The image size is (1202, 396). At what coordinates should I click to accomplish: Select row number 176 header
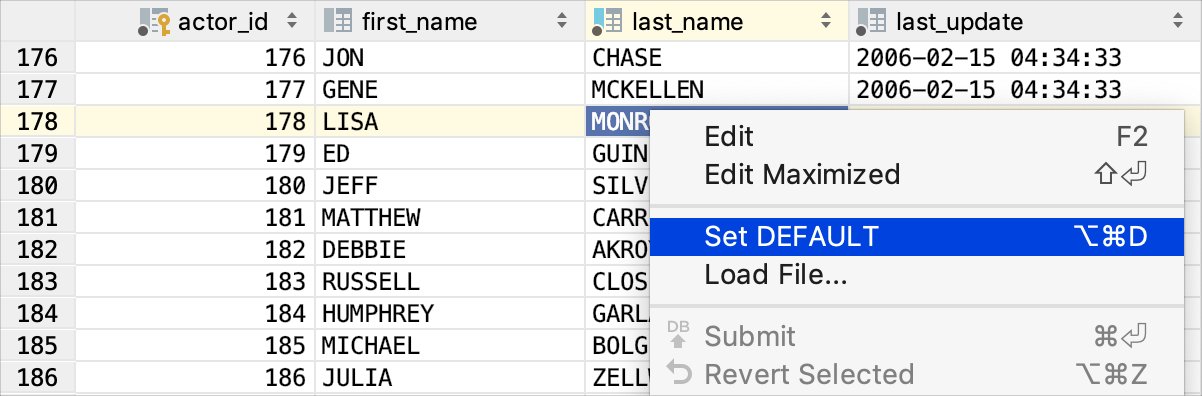pos(38,58)
